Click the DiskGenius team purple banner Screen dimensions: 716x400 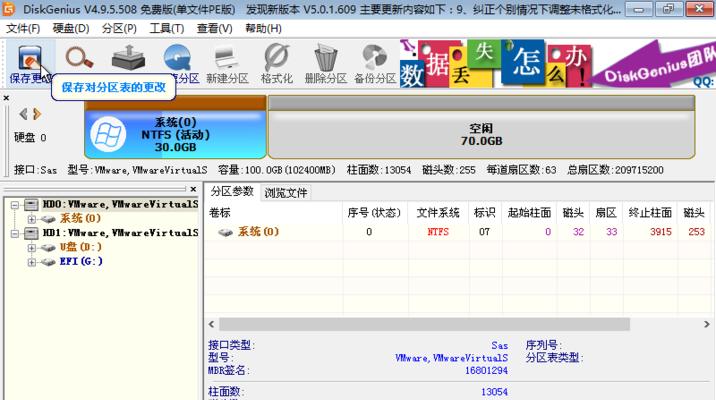pos(654,64)
